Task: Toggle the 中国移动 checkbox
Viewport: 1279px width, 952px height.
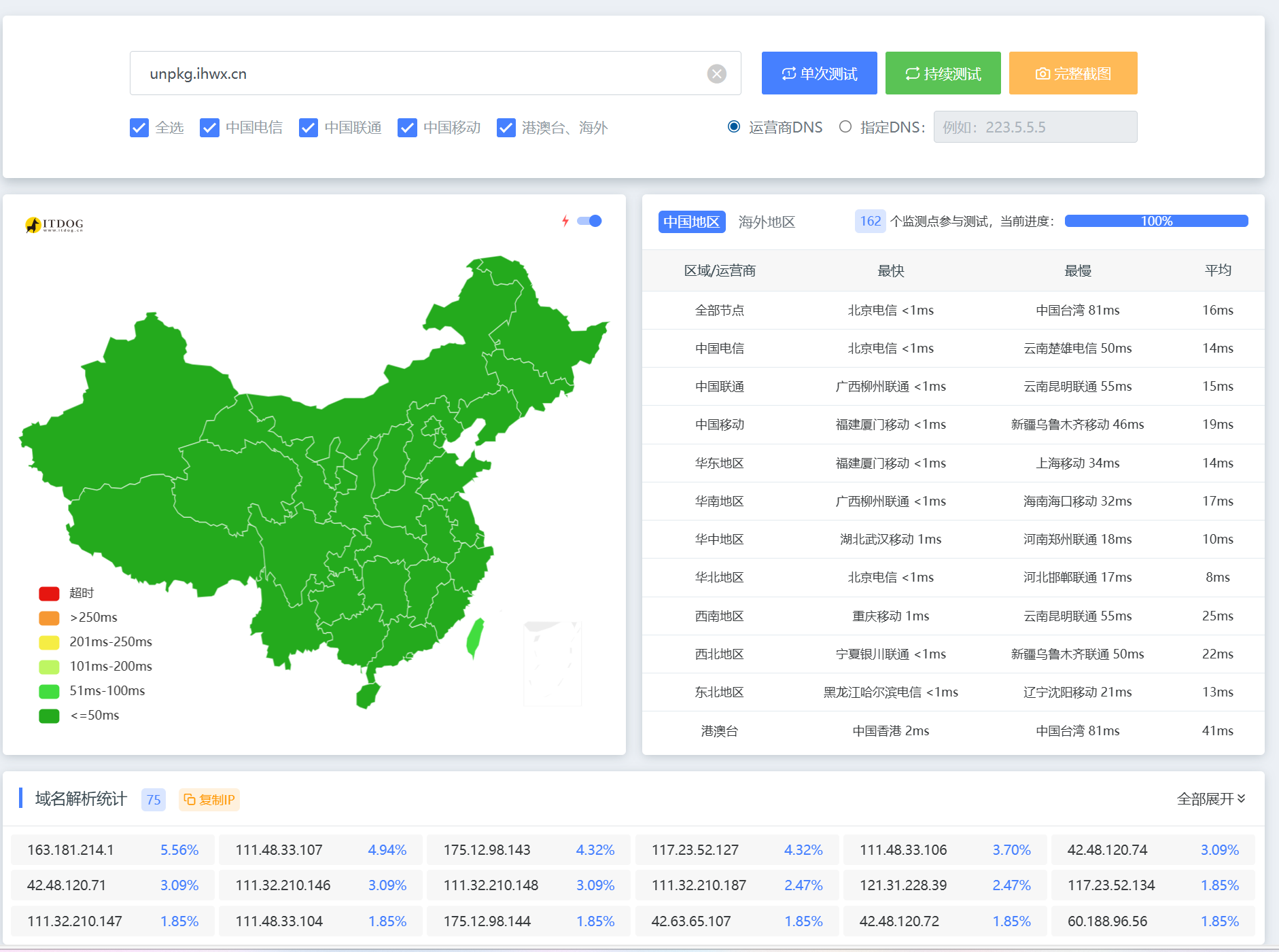Action: point(407,128)
